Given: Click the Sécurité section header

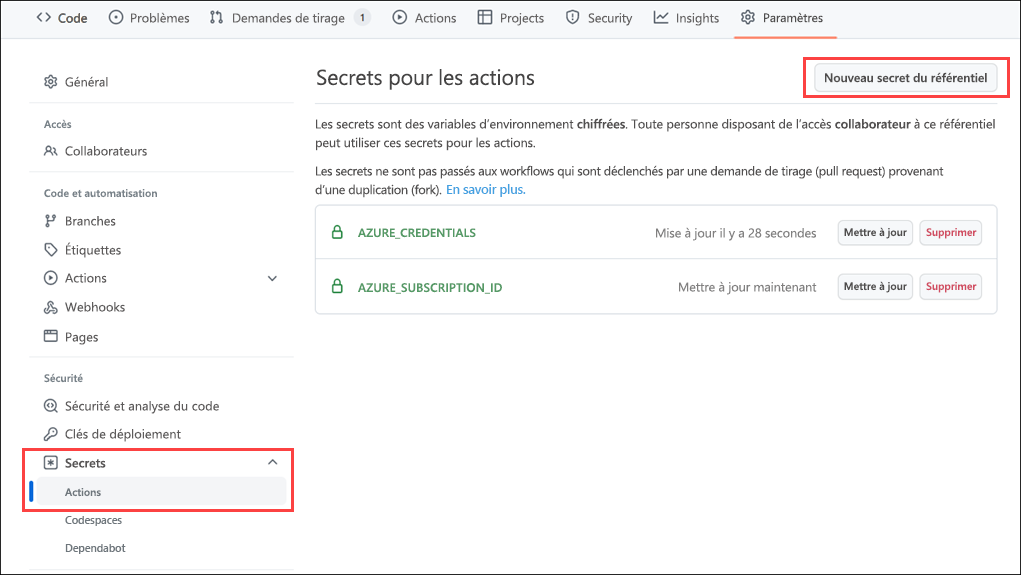Looking at the screenshot, I should pyautogui.click(x=63, y=378).
